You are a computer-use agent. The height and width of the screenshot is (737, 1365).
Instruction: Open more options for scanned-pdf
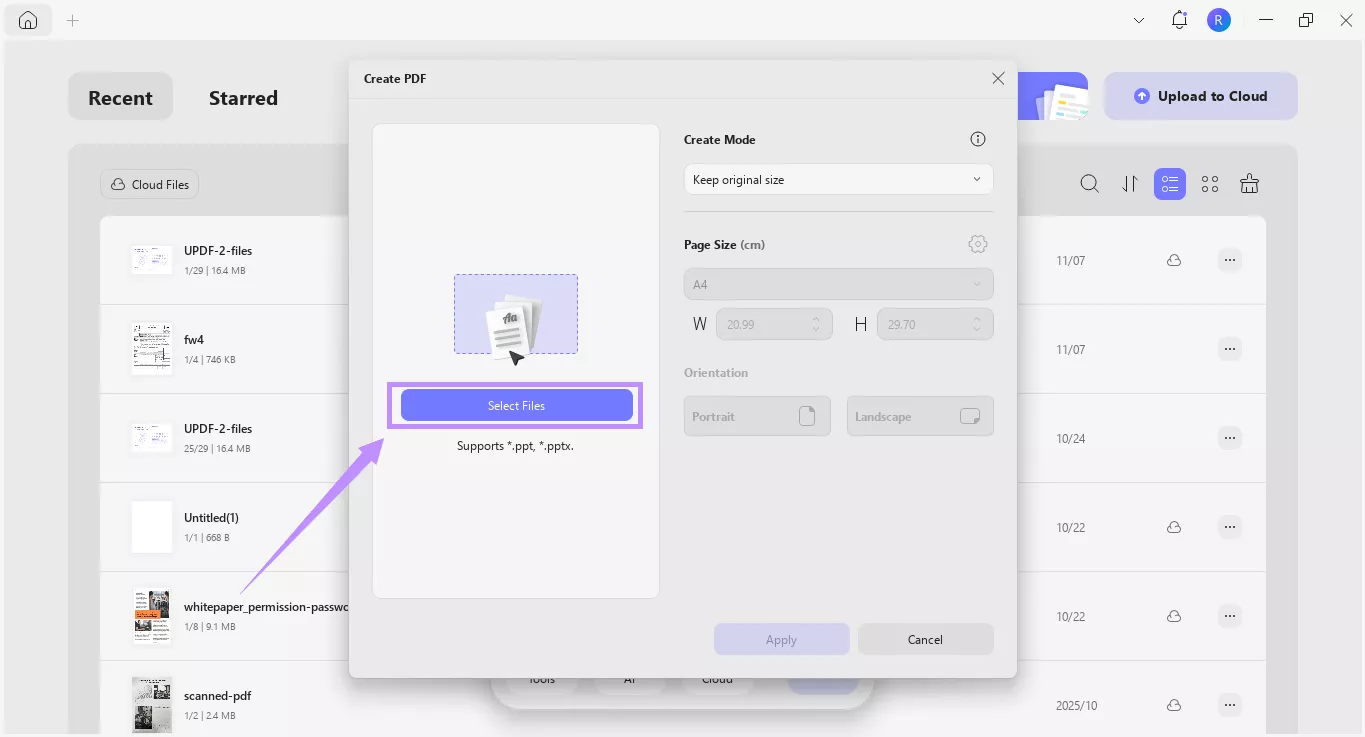(1229, 705)
